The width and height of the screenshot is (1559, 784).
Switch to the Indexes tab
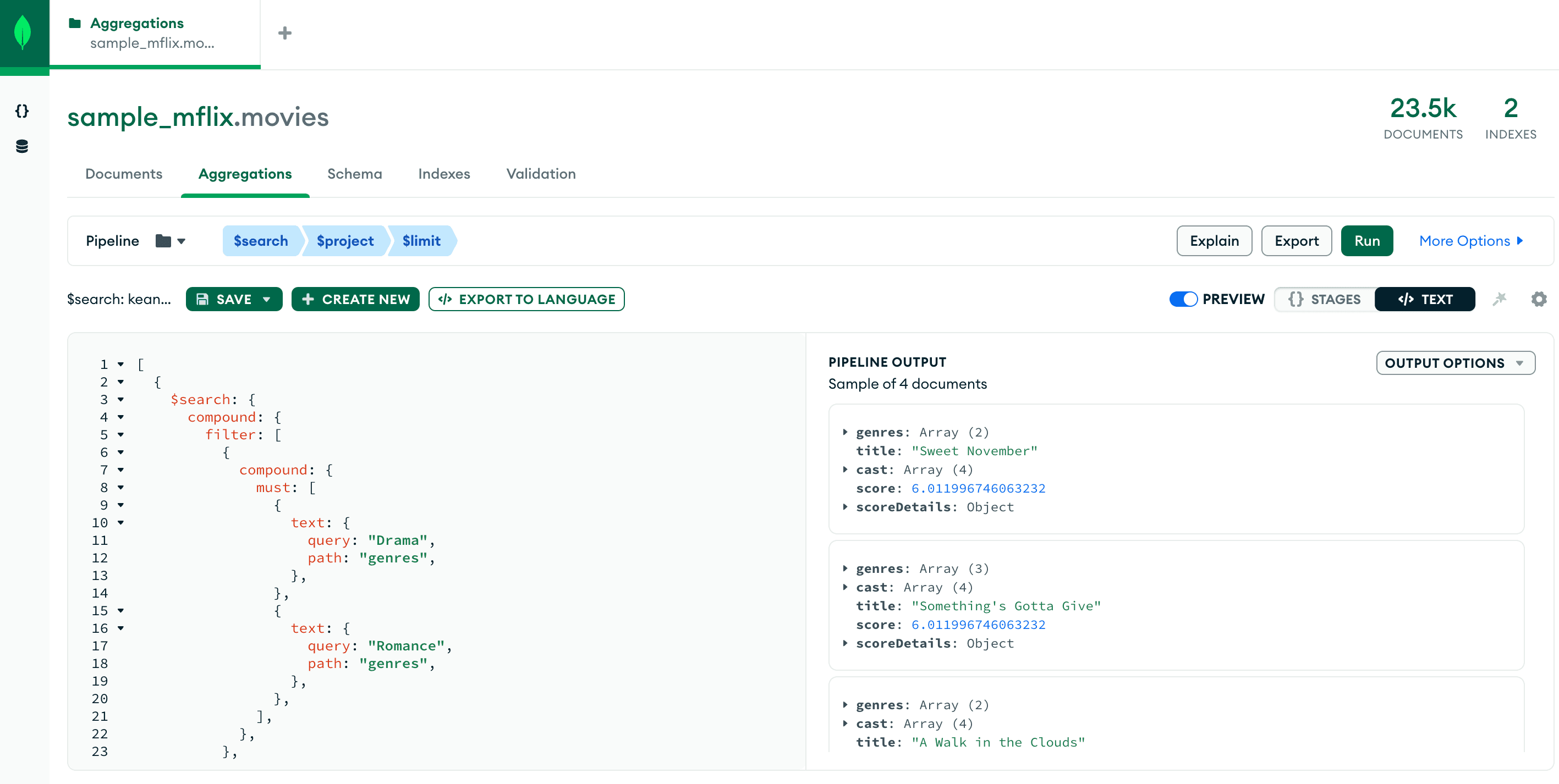point(443,174)
